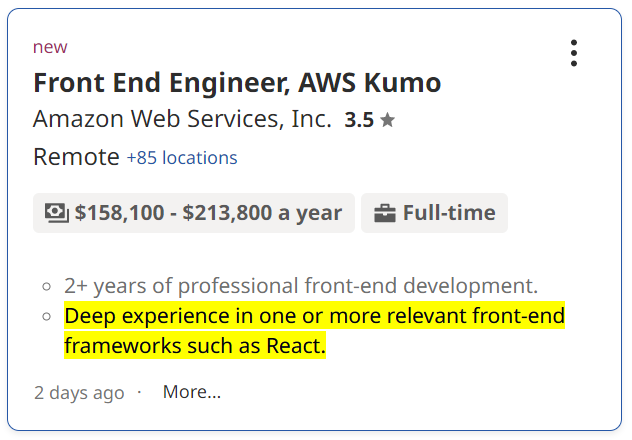The width and height of the screenshot is (632, 440).
Task: Expand the +85 locations link
Action: (x=182, y=158)
